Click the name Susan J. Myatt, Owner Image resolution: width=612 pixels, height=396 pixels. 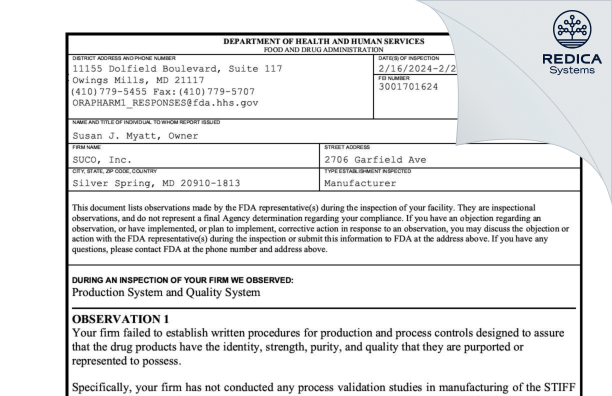(135, 136)
